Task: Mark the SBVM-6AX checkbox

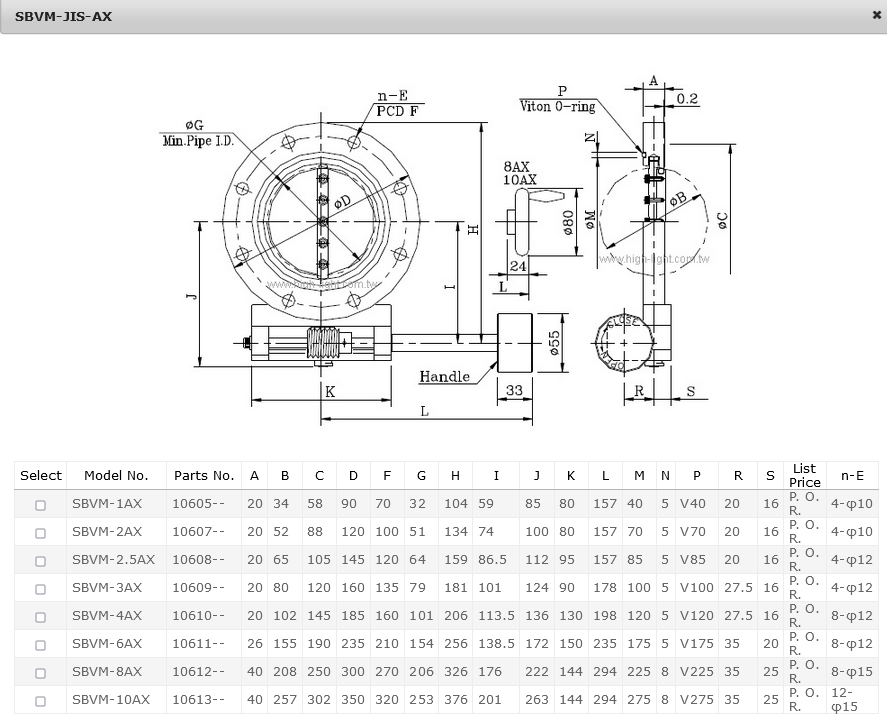Action: [x=40, y=645]
